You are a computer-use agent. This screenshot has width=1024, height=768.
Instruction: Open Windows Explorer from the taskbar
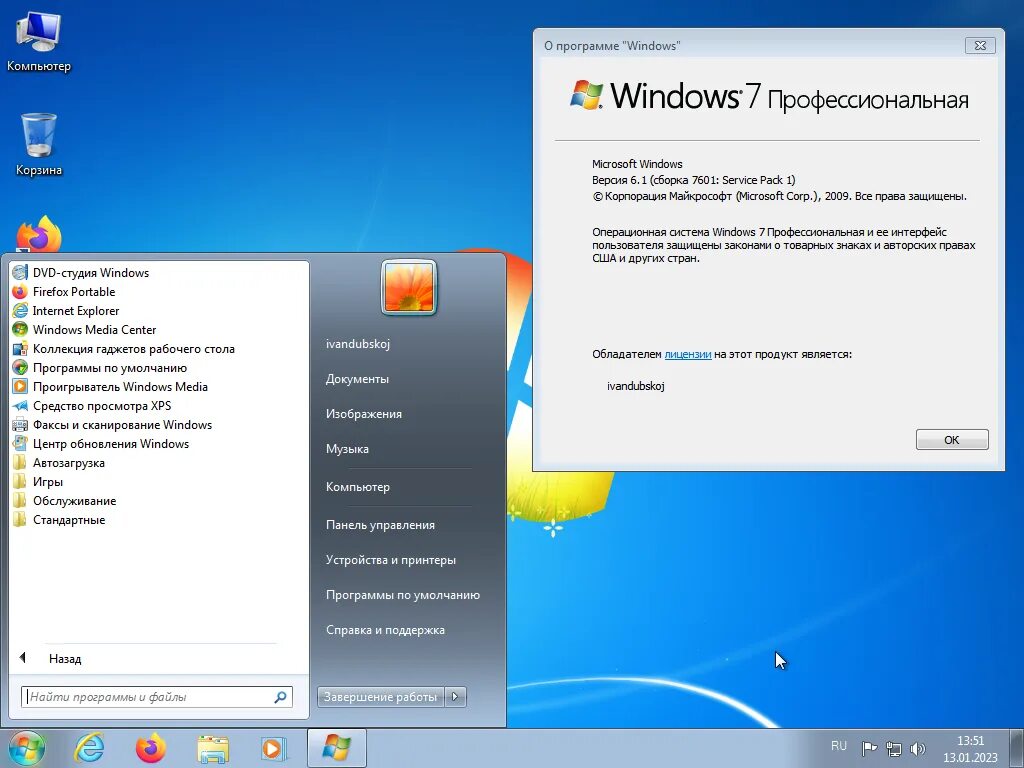[213, 747]
